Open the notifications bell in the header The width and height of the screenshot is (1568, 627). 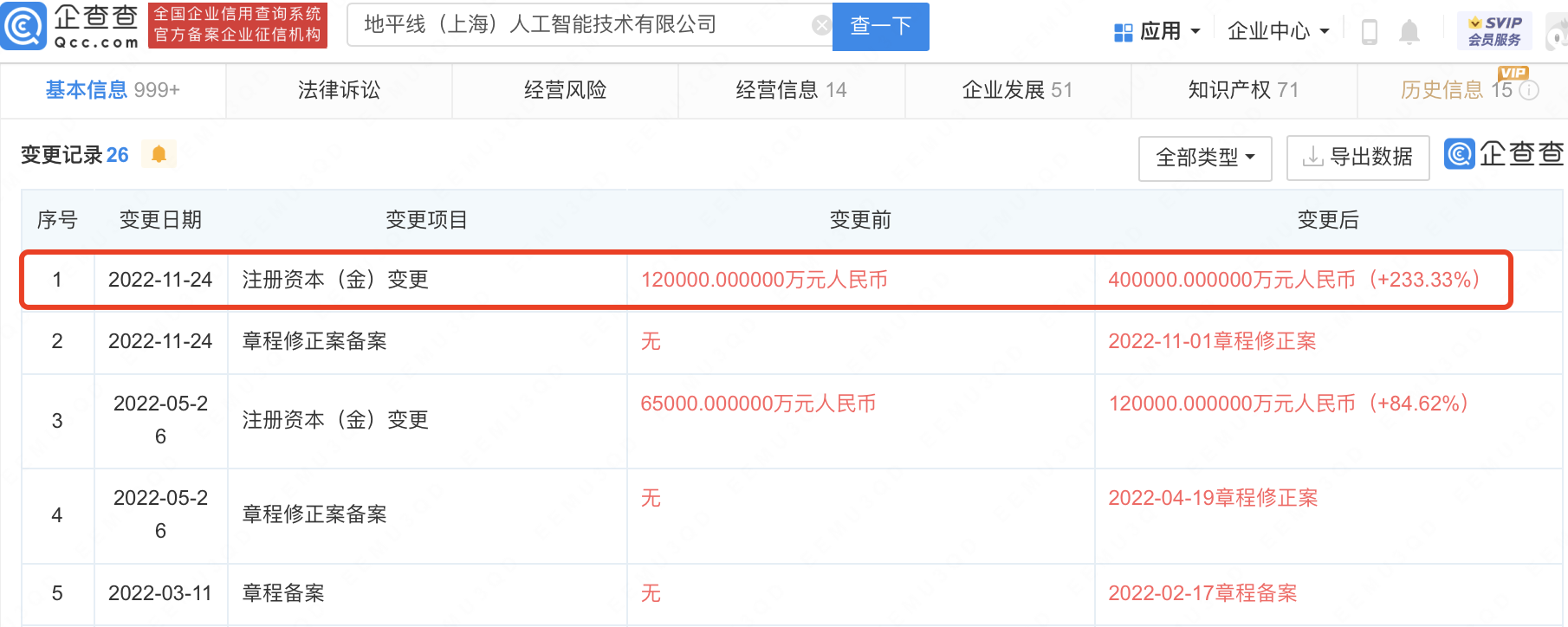click(1409, 32)
